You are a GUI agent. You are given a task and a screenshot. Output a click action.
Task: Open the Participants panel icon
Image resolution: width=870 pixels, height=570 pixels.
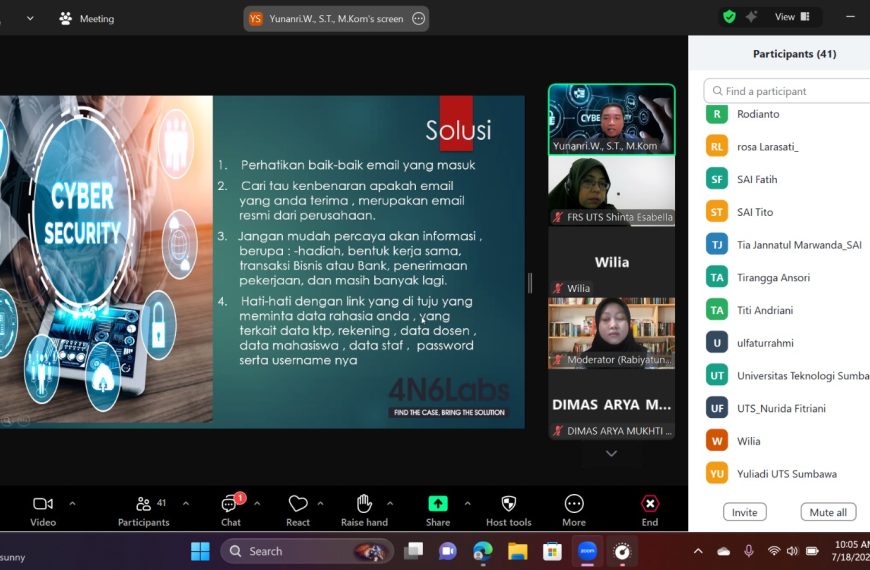coord(143,504)
